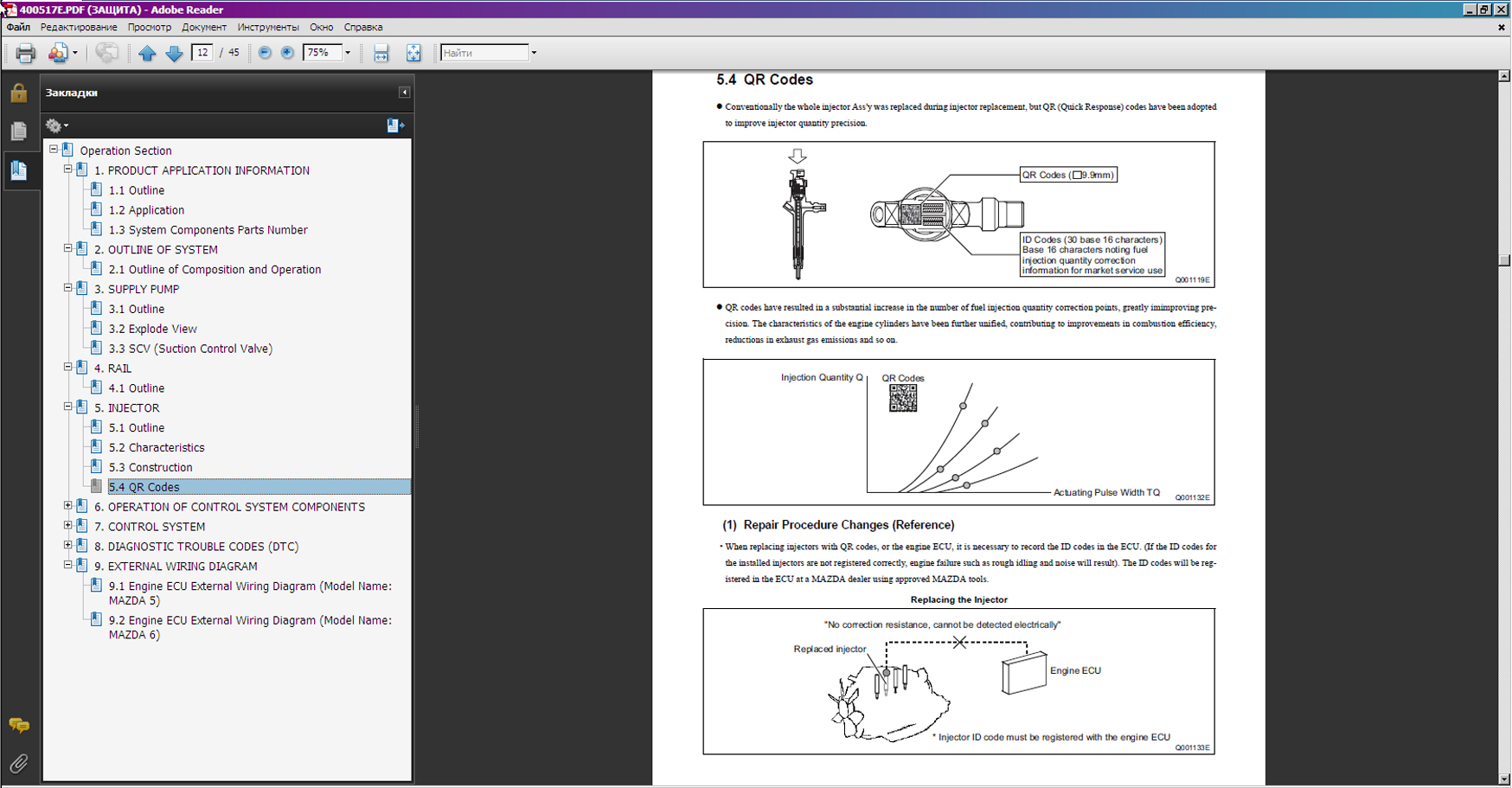1512x788 pixels.
Task: Click the expand current bookmark icon
Action: pos(394,125)
